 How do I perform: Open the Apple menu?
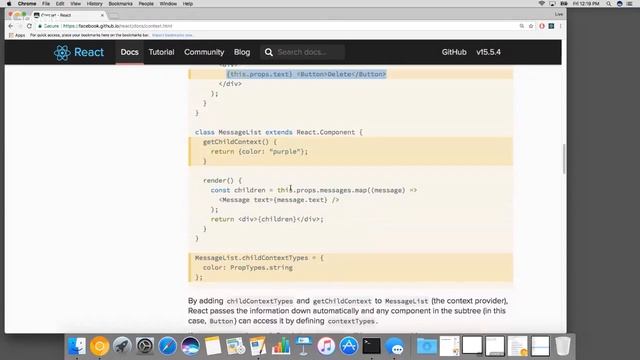point(9,4)
